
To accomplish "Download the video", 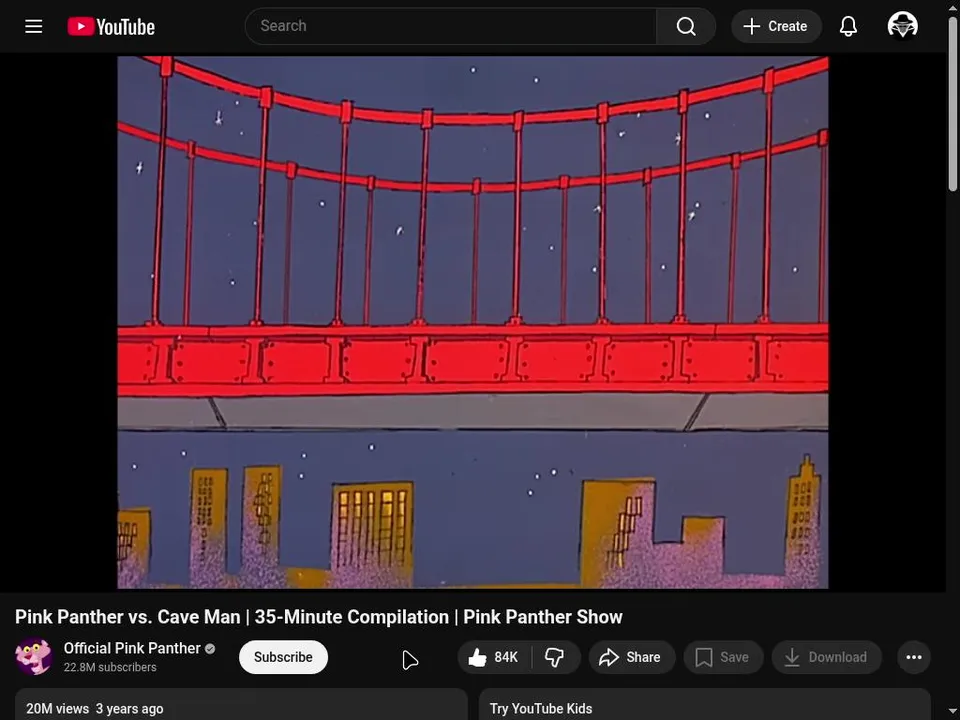I will [x=827, y=657].
